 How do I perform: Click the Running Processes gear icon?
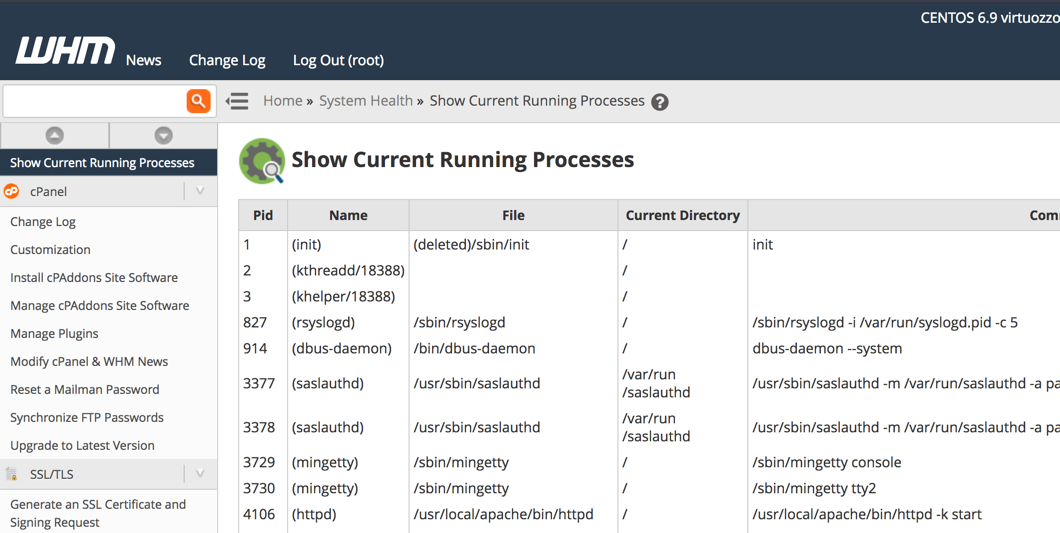pyautogui.click(x=262, y=161)
